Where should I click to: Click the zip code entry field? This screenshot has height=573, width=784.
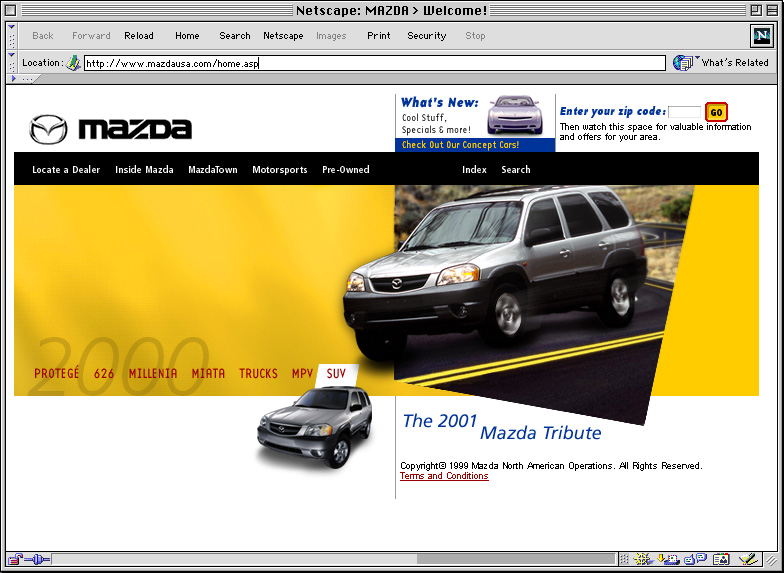pos(684,112)
